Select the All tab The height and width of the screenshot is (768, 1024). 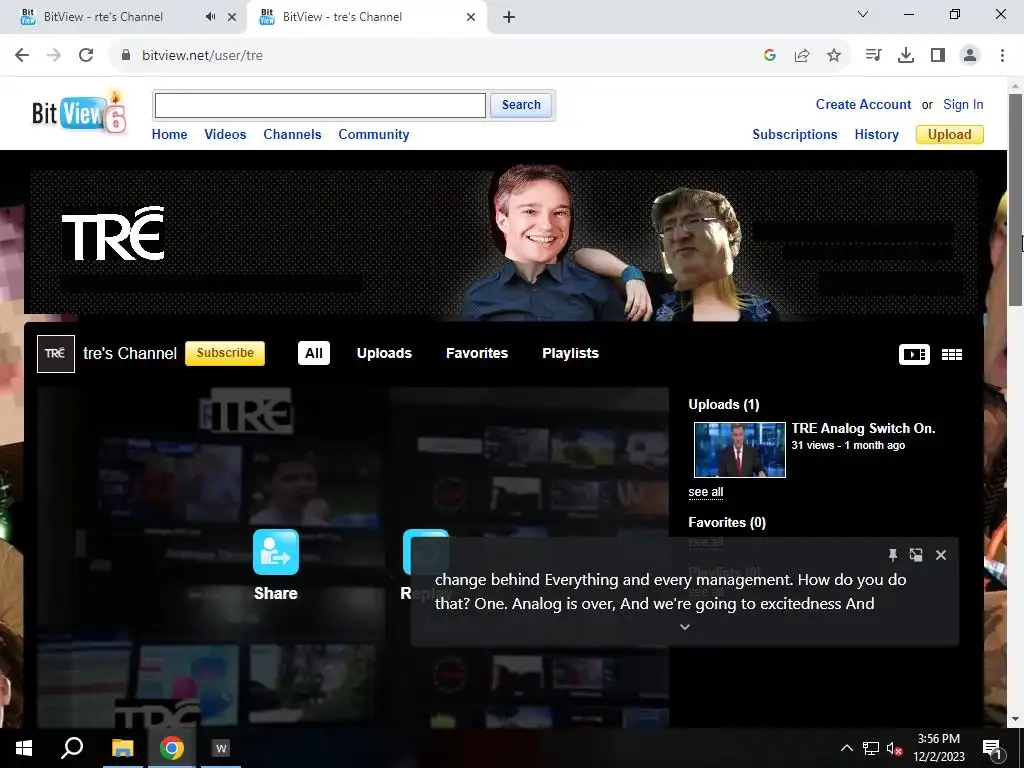[313, 353]
